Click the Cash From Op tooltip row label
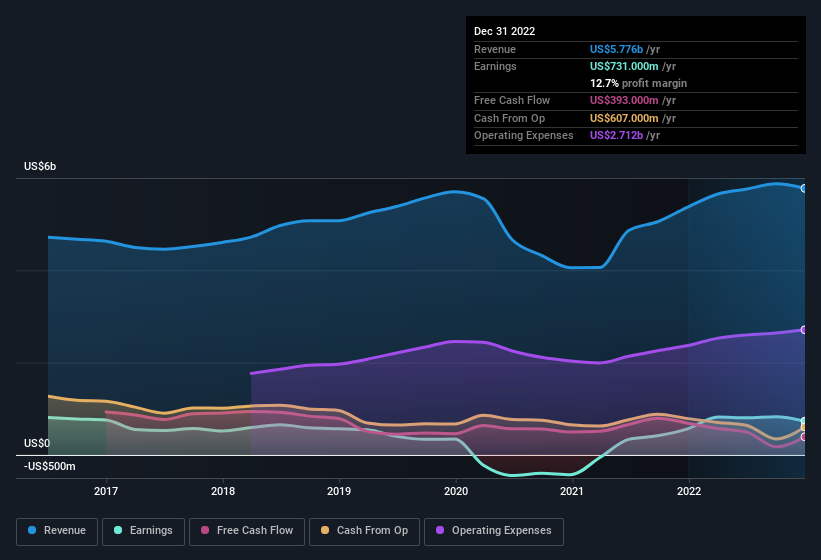The height and width of the screenshot is (560, 821). coord(509,118)
